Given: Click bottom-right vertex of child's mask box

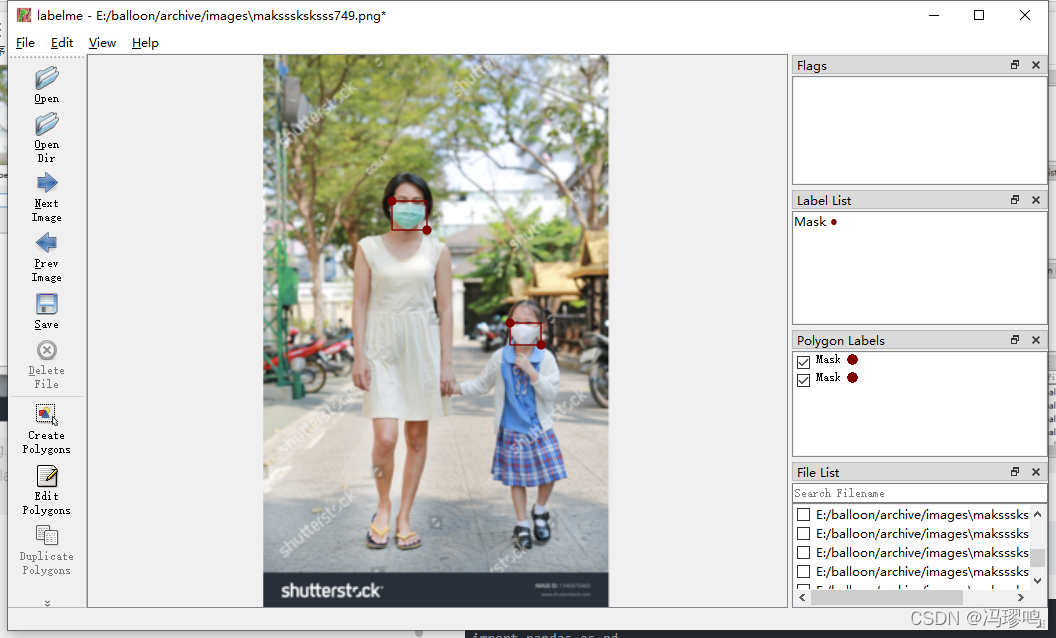Looking at the screenshot, I should click(541, 345).
